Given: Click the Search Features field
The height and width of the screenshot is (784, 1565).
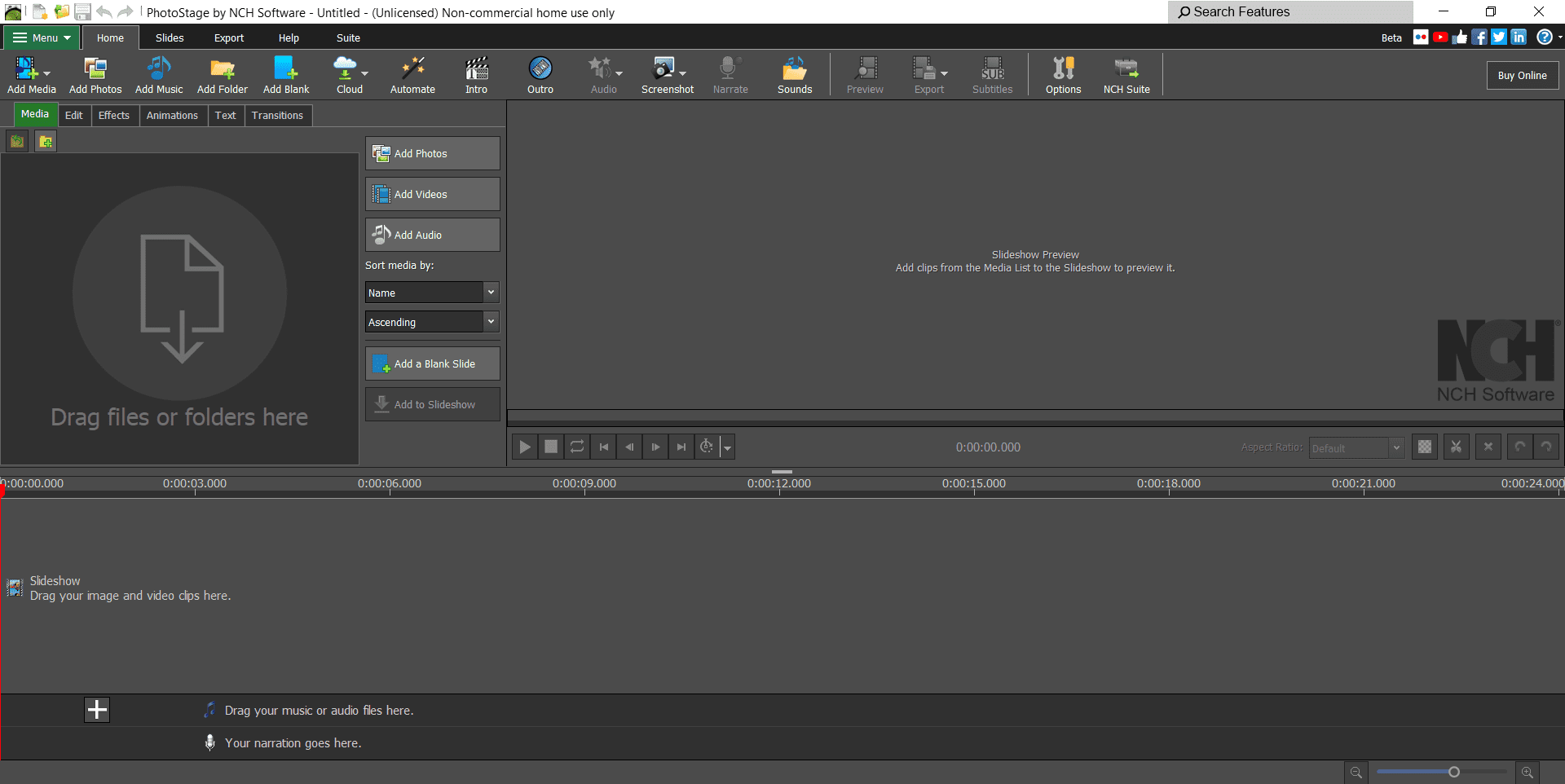Looking at the screenshot, I should (x=1292, y=11).
